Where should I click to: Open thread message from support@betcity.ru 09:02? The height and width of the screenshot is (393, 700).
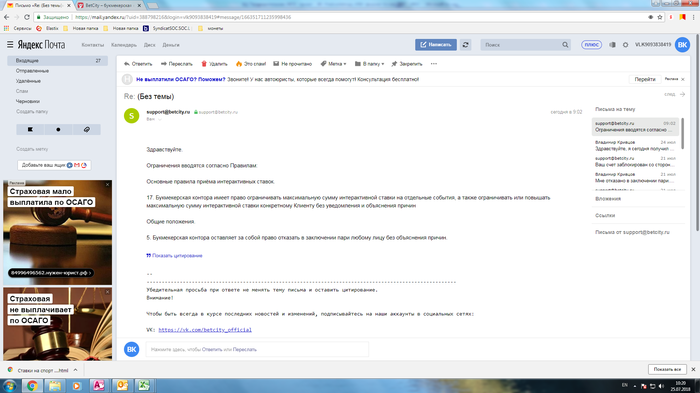(635, 126)
